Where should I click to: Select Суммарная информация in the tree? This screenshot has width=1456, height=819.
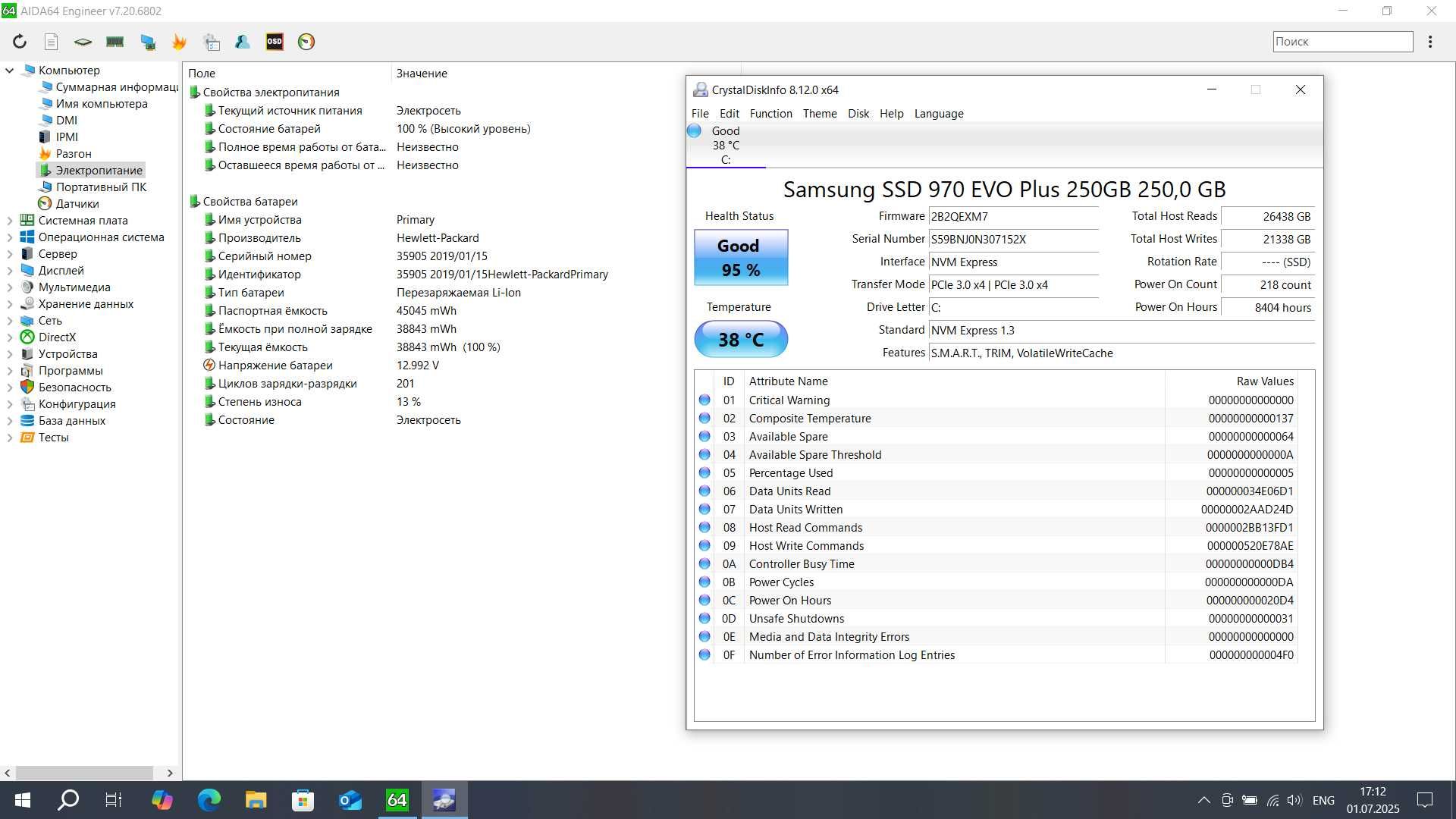116,87
